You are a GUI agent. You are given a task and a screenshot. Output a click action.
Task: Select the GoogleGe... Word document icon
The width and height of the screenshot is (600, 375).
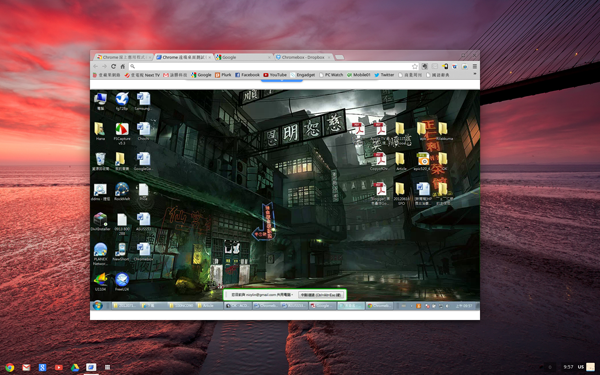pos(143,161)
